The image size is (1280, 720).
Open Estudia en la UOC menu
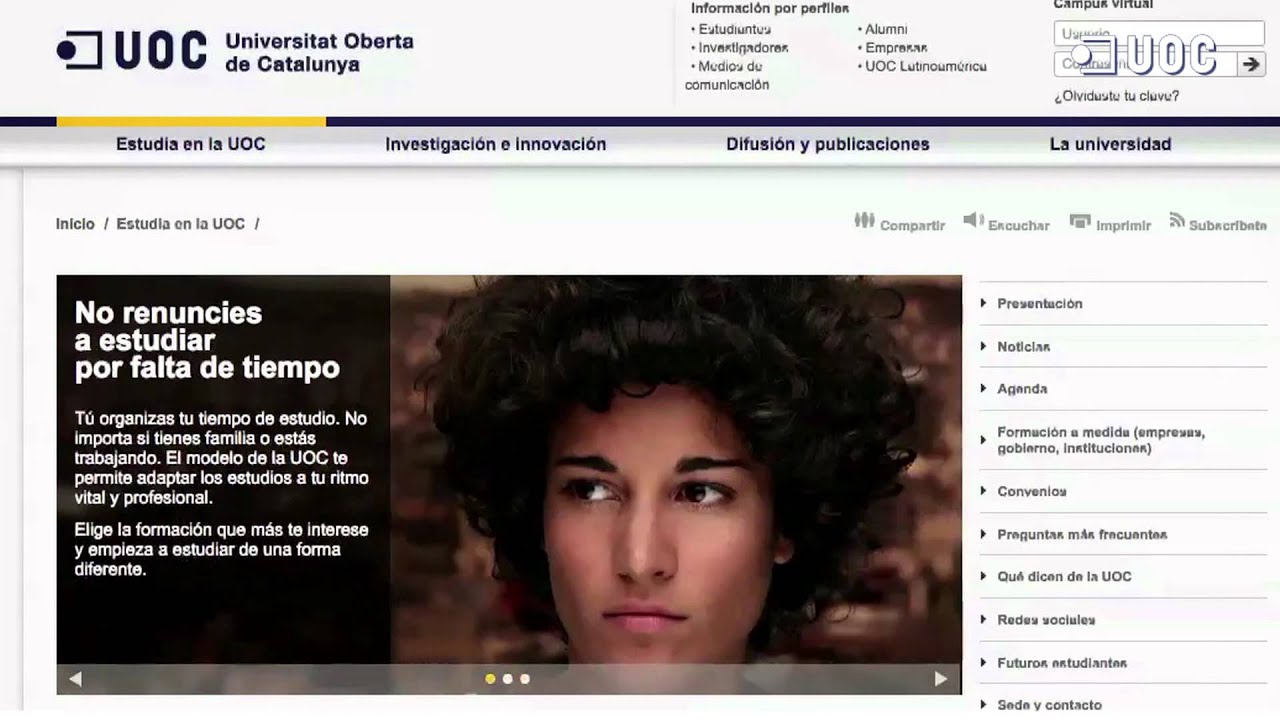tap(191, 144)
